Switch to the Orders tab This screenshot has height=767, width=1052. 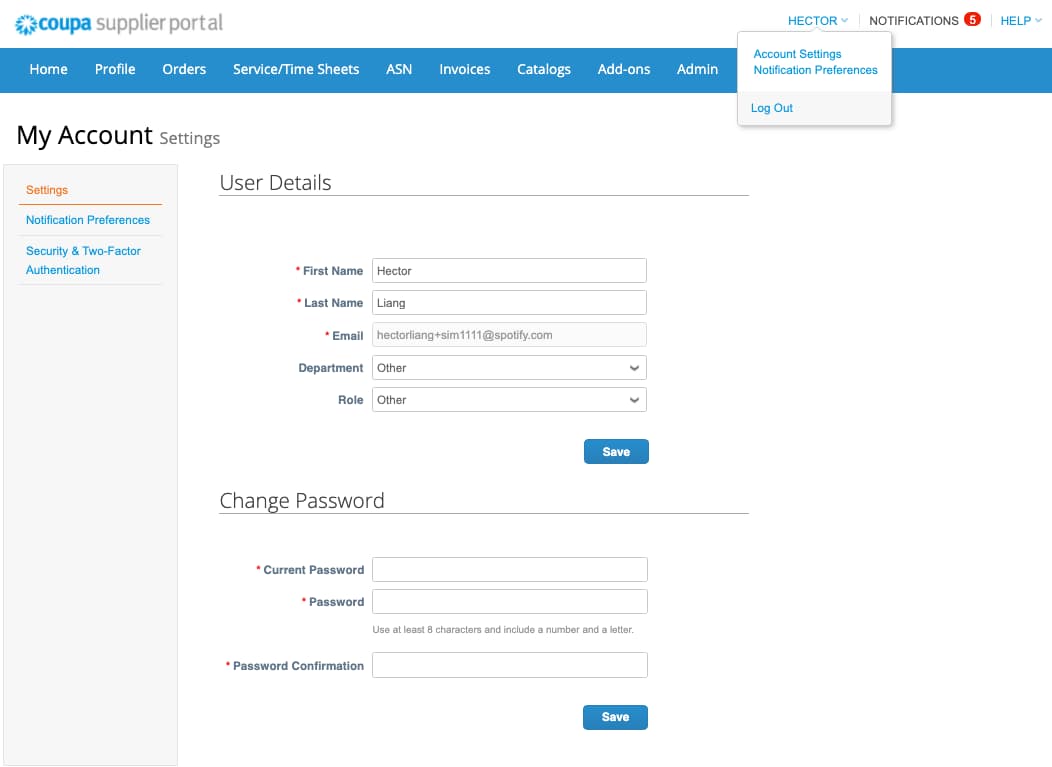pos(184,69)
